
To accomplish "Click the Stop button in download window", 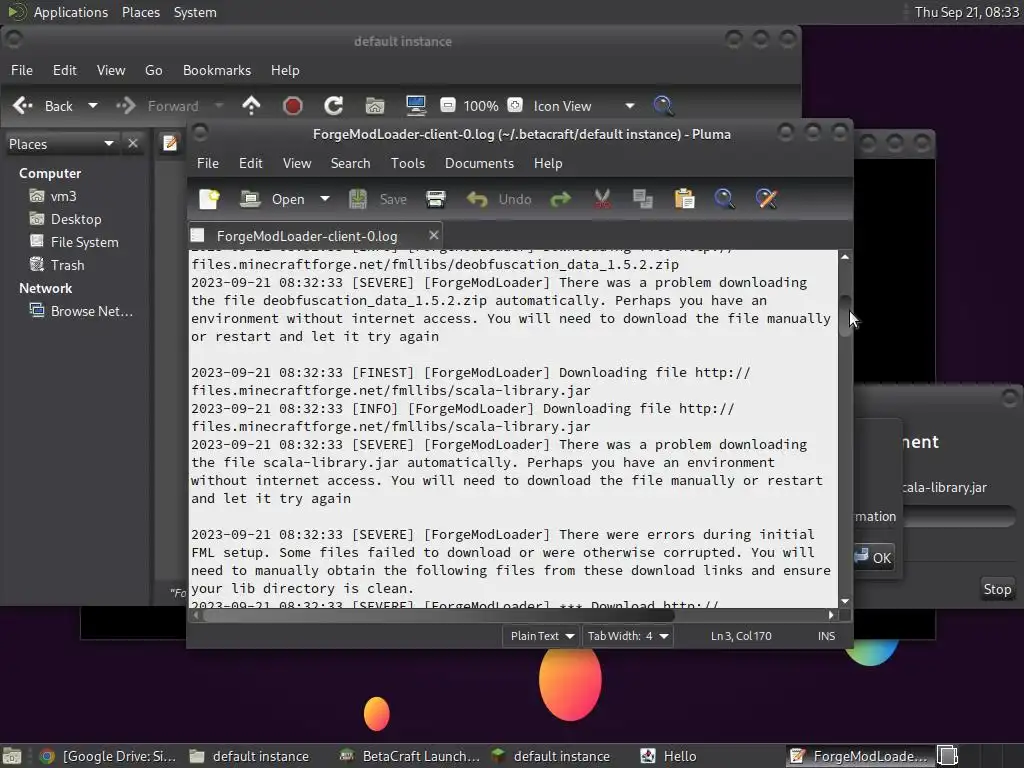I will coord(997,589).
